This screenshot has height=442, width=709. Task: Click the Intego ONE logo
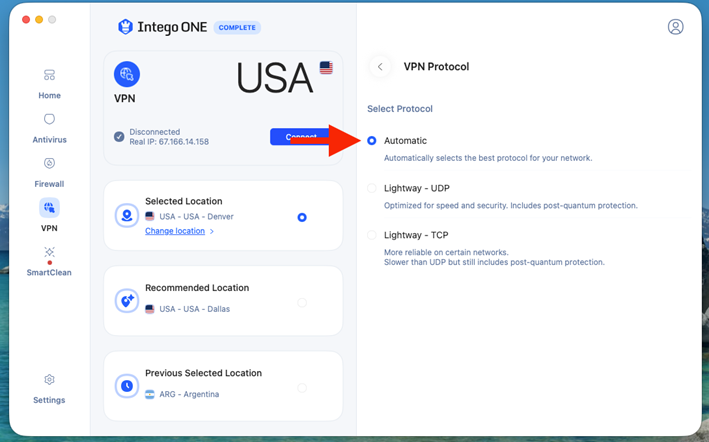(x=163, y=27)
